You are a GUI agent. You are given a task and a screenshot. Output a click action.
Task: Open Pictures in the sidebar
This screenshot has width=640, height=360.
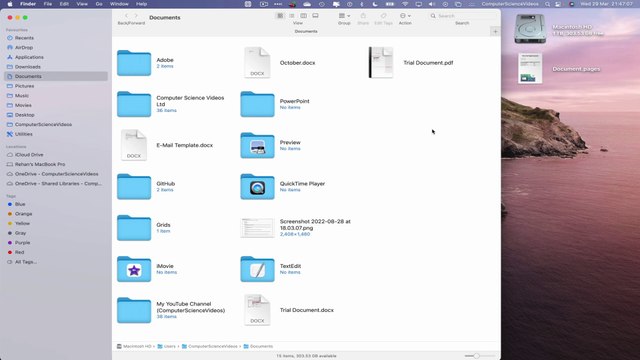[24, 86]
